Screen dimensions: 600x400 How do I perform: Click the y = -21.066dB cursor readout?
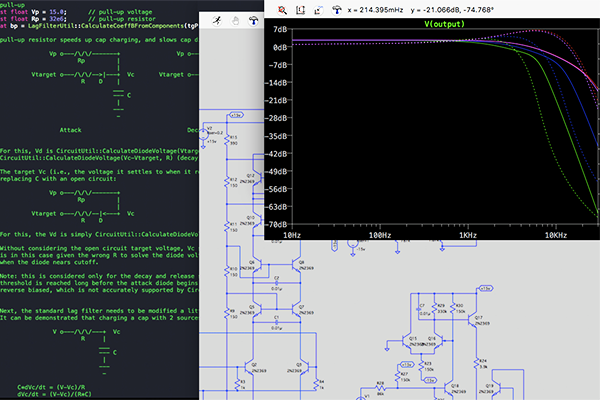coord(452,10)
